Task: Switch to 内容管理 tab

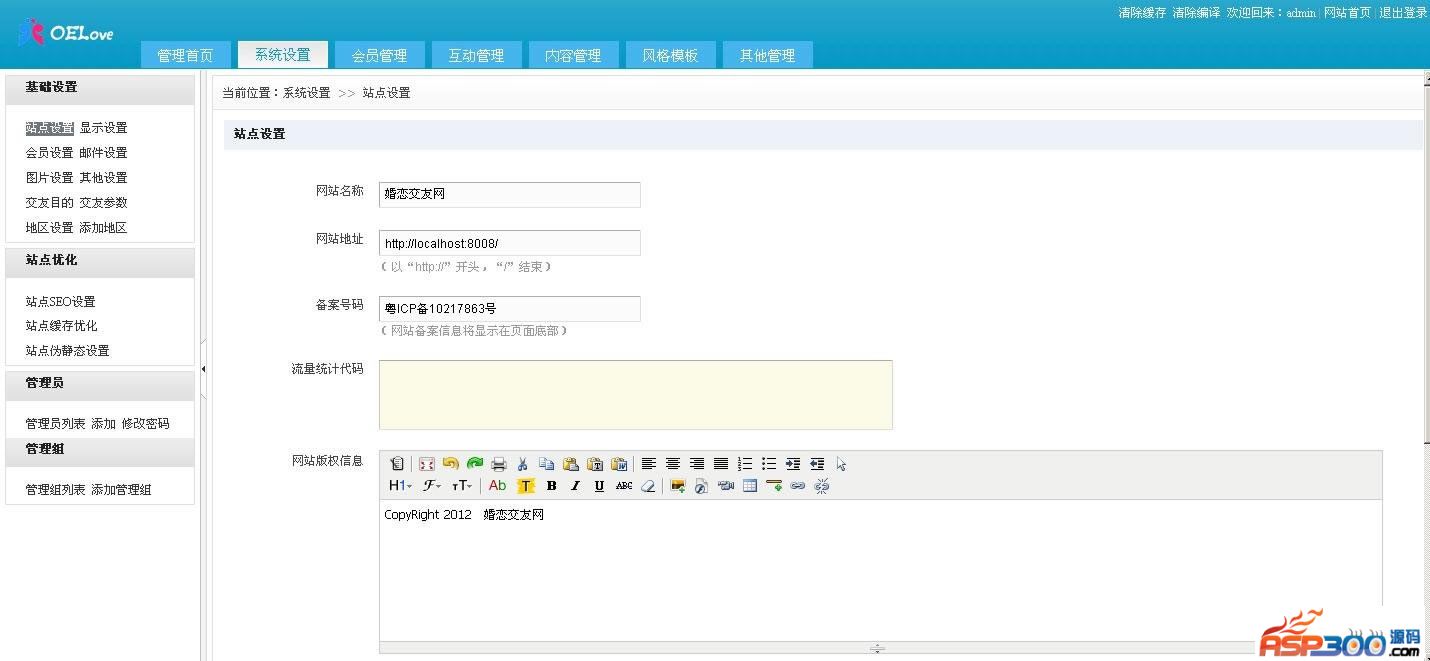Action: [573, 55]
